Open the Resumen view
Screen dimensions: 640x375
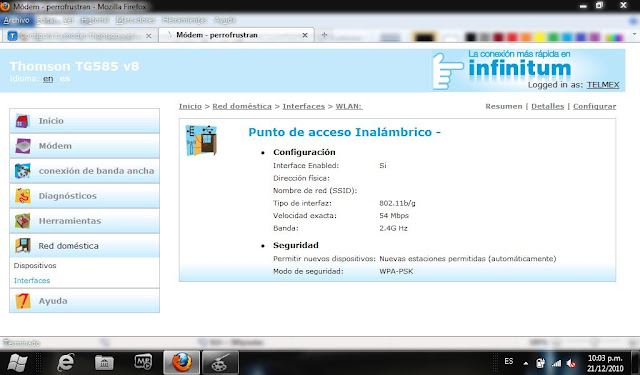pyautogui.click(x=504, y=106)
